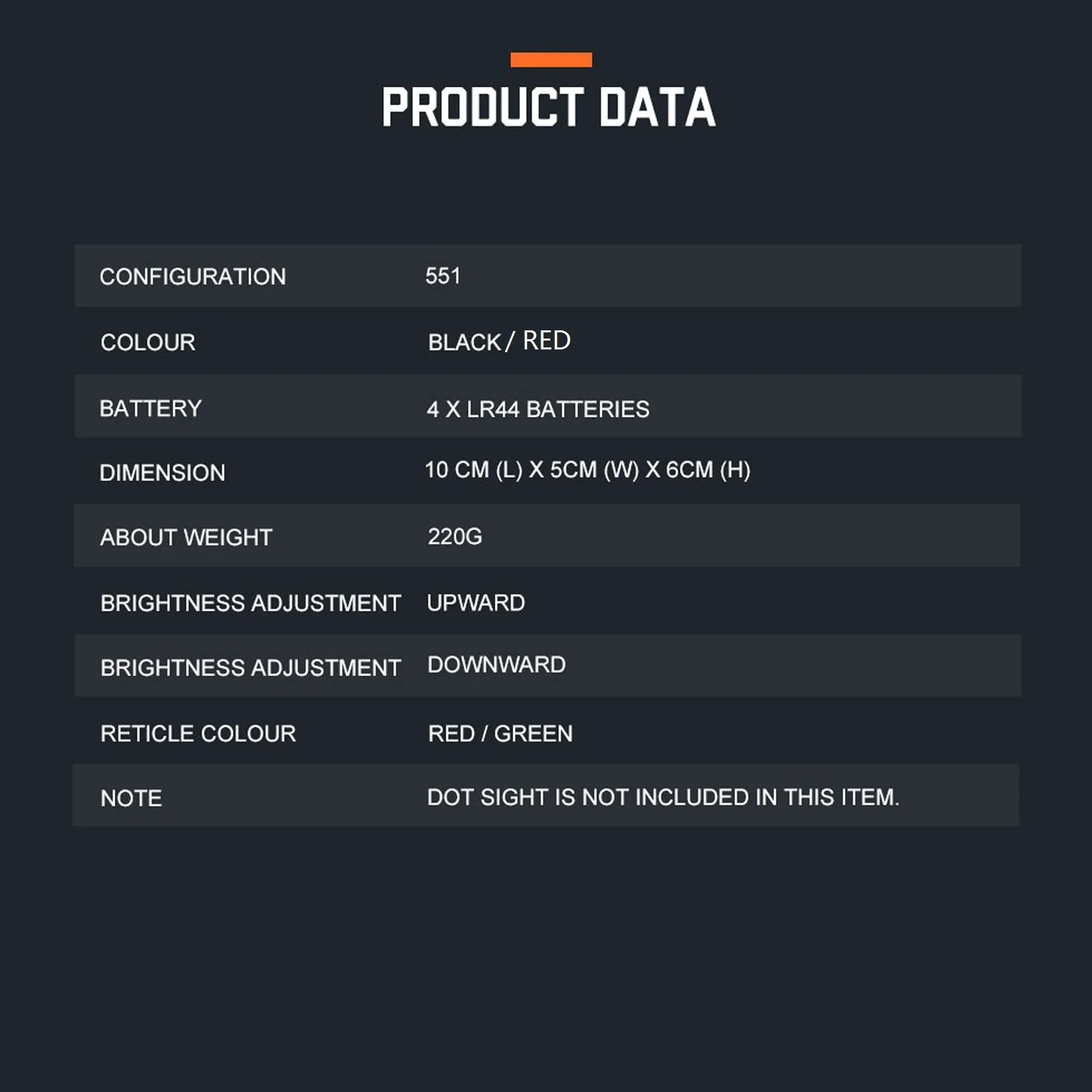Click the RETICLE COLOUR label

(x=198, y=733)
